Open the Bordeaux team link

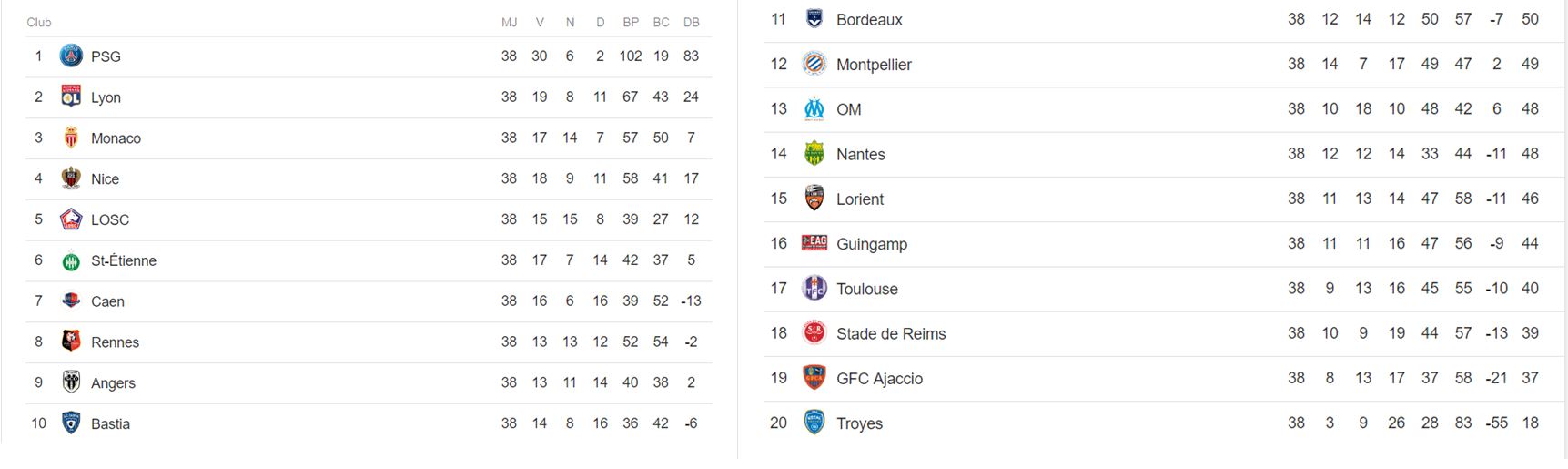[869, 20]
